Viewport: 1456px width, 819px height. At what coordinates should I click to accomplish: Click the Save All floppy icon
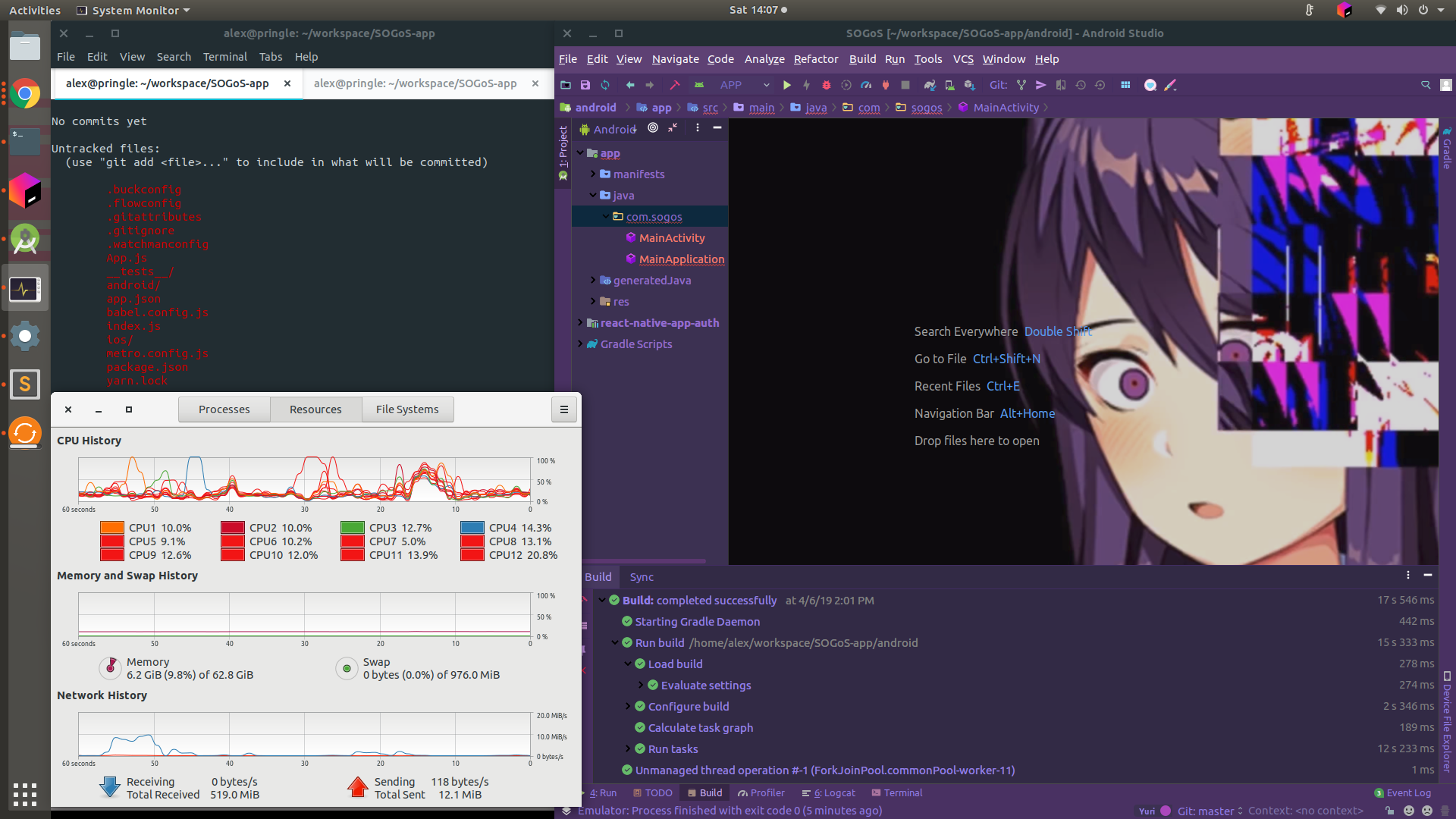[x=585, y=85]
